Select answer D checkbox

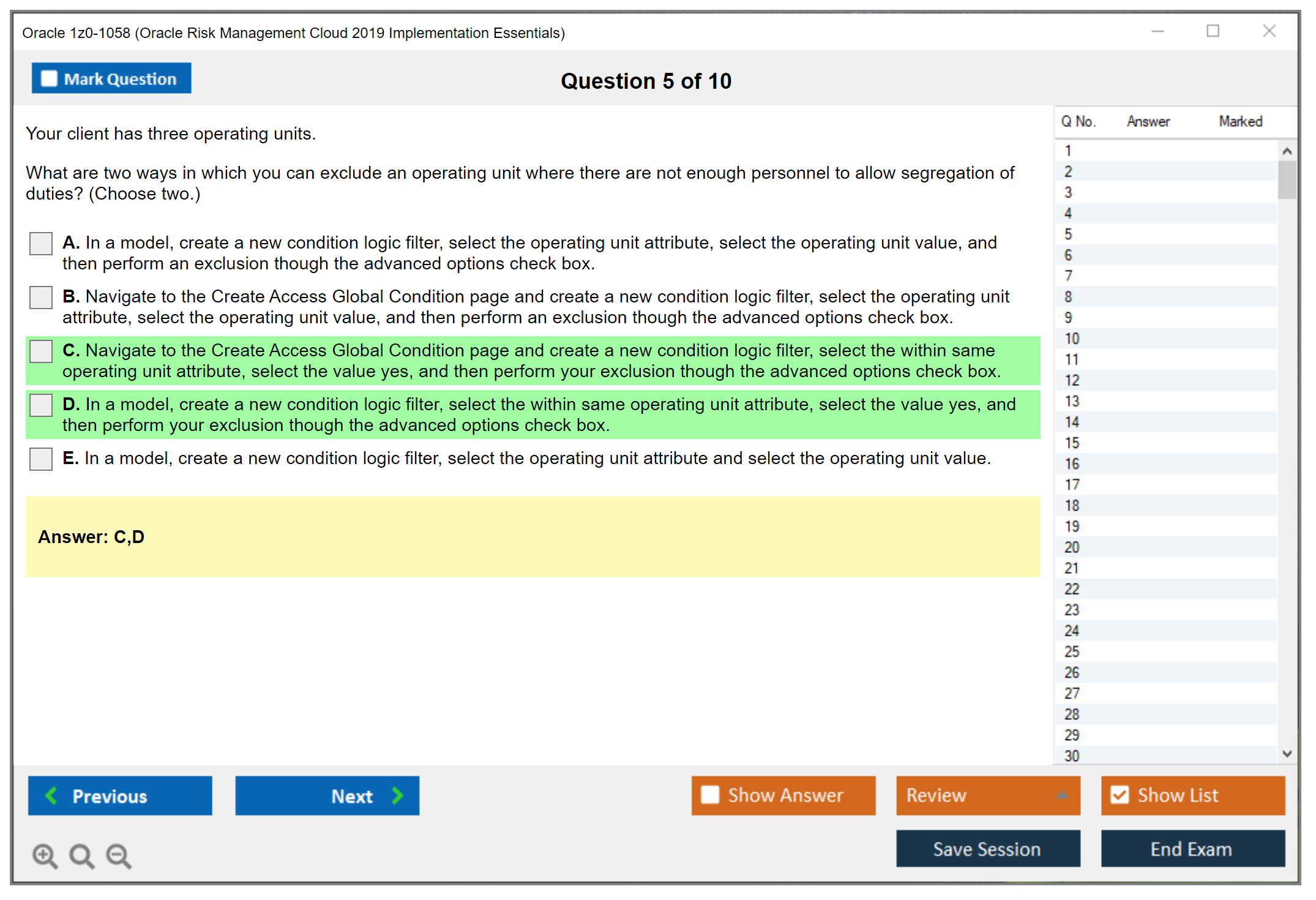41,405
